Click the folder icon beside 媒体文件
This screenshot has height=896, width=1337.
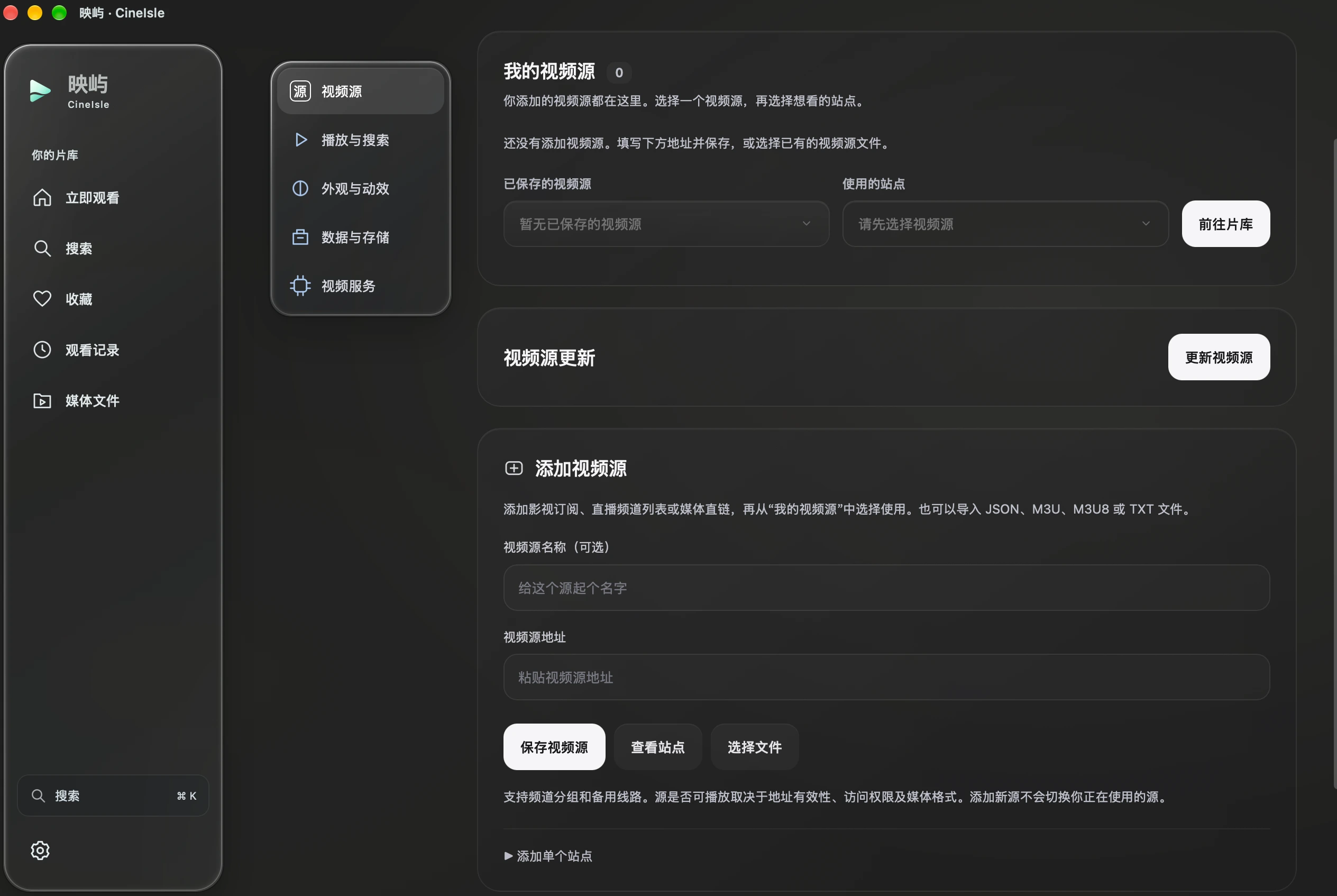[x=42, y=400]
